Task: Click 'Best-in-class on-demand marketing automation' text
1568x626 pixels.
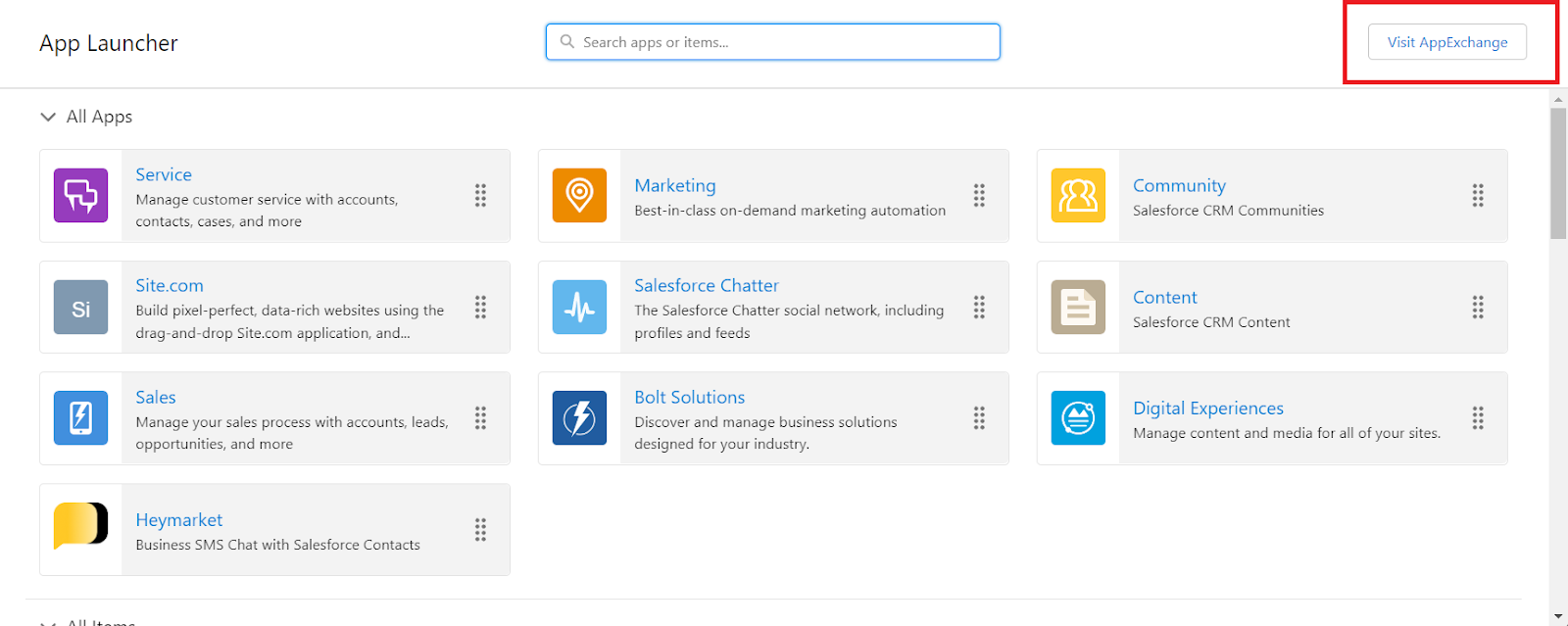Action: click(x=790, y=211)
